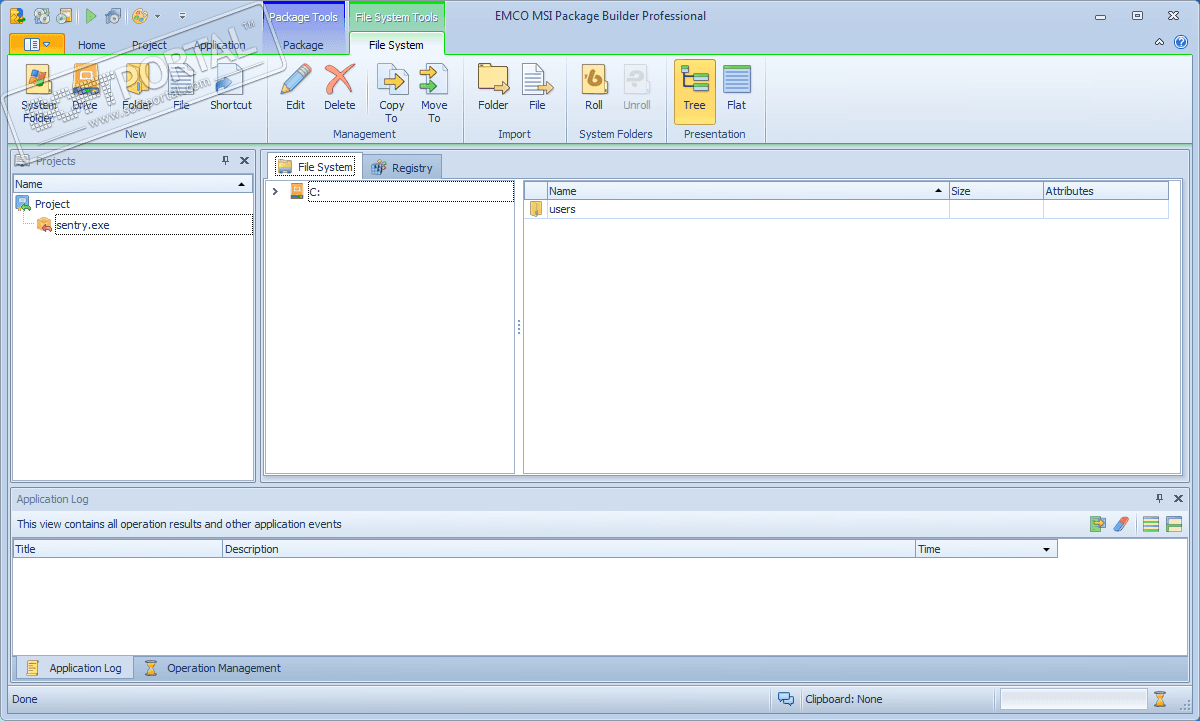
Task: Pin the Projects panel
Action: coord(225,161)
